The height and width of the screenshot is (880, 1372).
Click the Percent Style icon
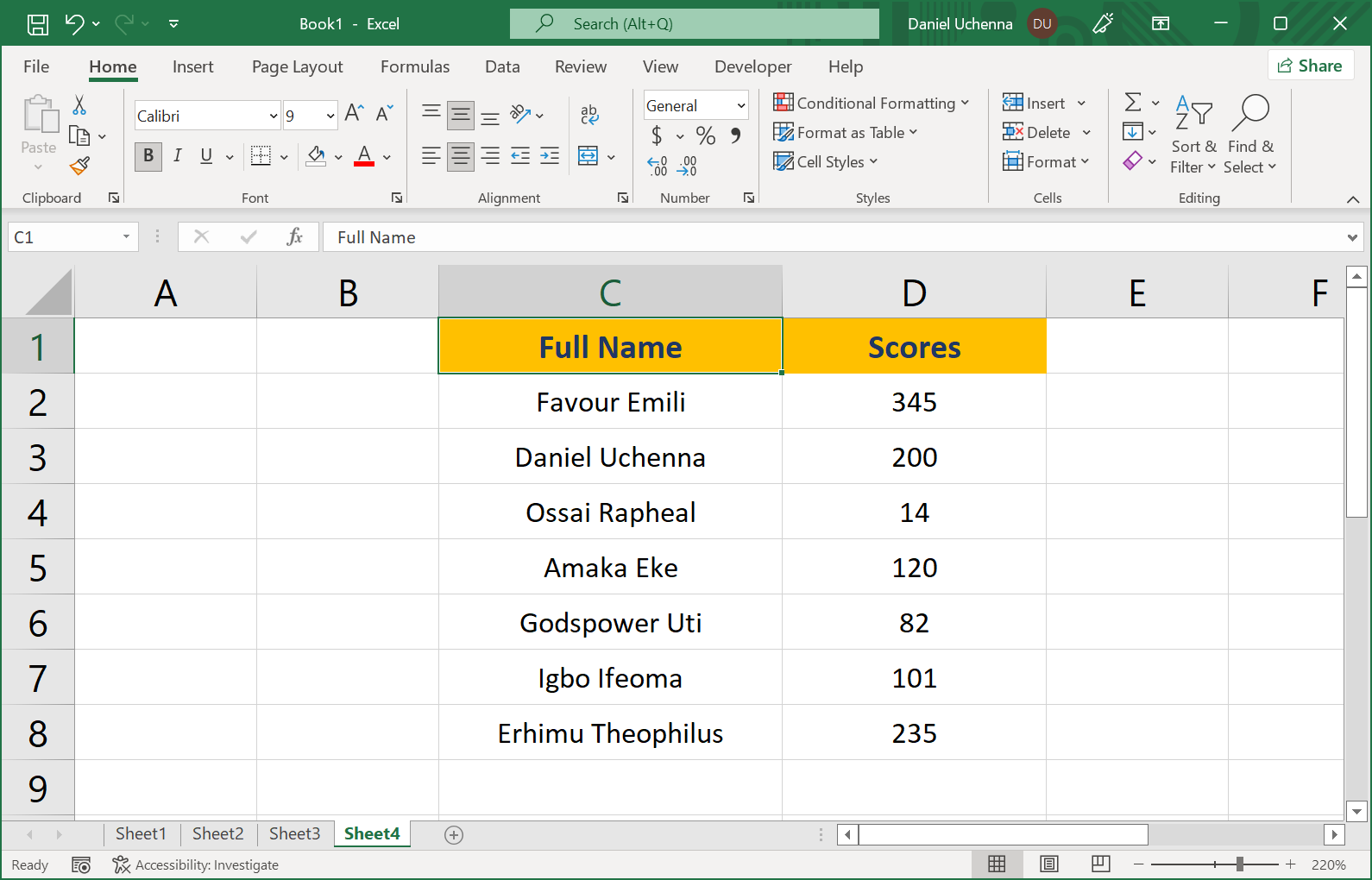point(705,135)
